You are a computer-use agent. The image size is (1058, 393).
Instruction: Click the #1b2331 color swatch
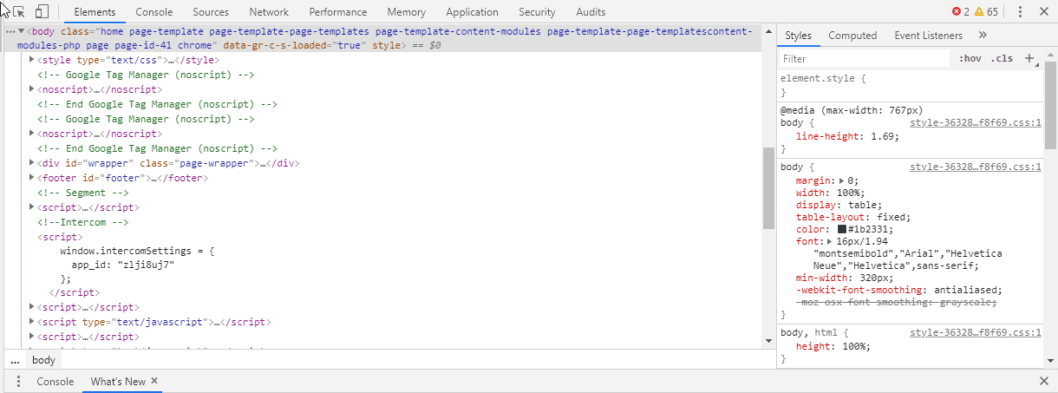[841, 229]
